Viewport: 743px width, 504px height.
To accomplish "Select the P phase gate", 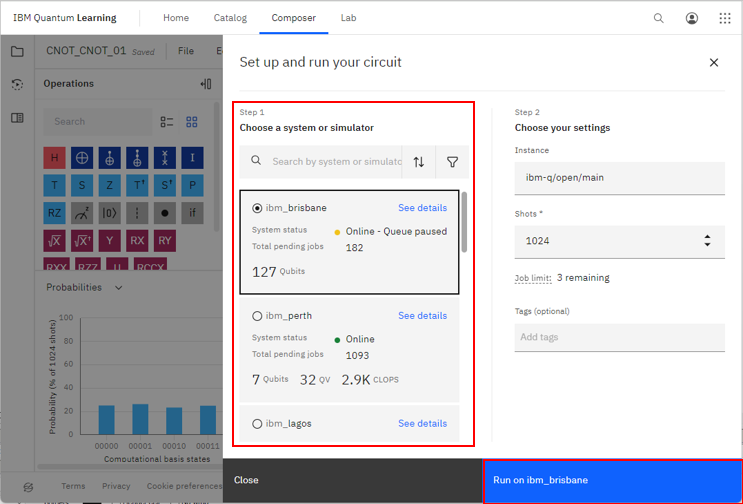I will point(192,185).
